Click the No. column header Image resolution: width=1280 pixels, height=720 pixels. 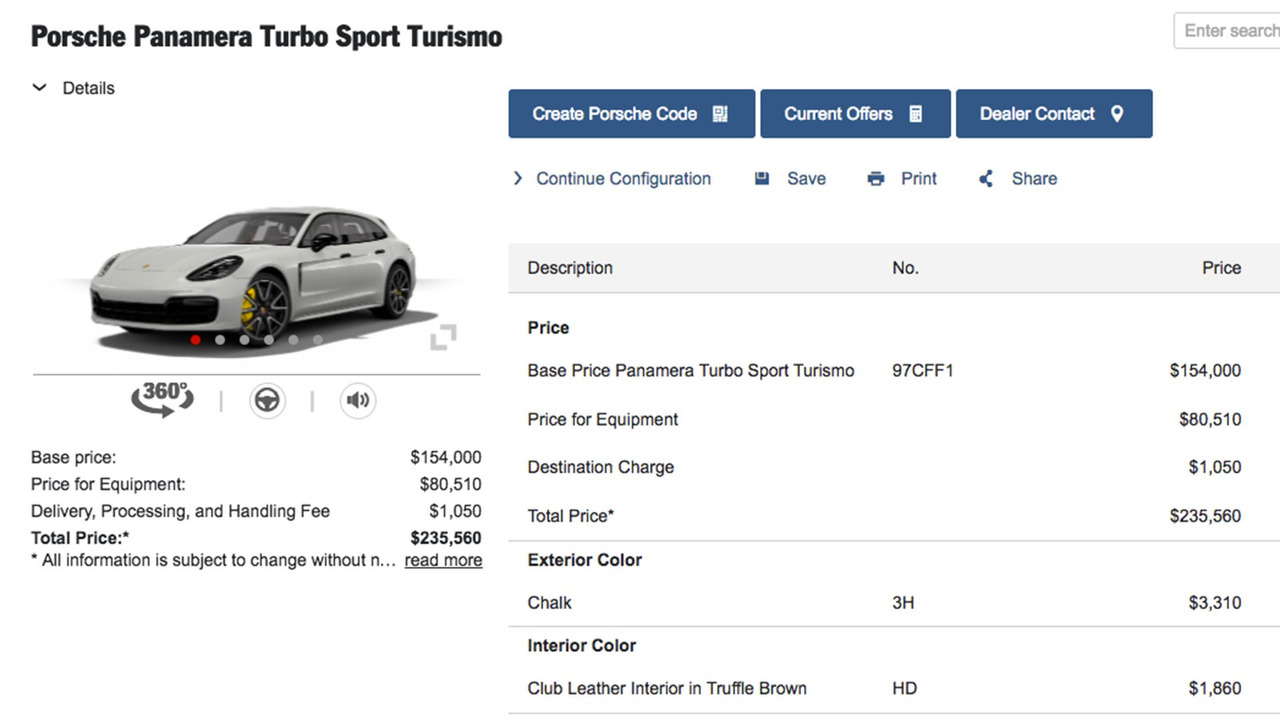(905, 268)
